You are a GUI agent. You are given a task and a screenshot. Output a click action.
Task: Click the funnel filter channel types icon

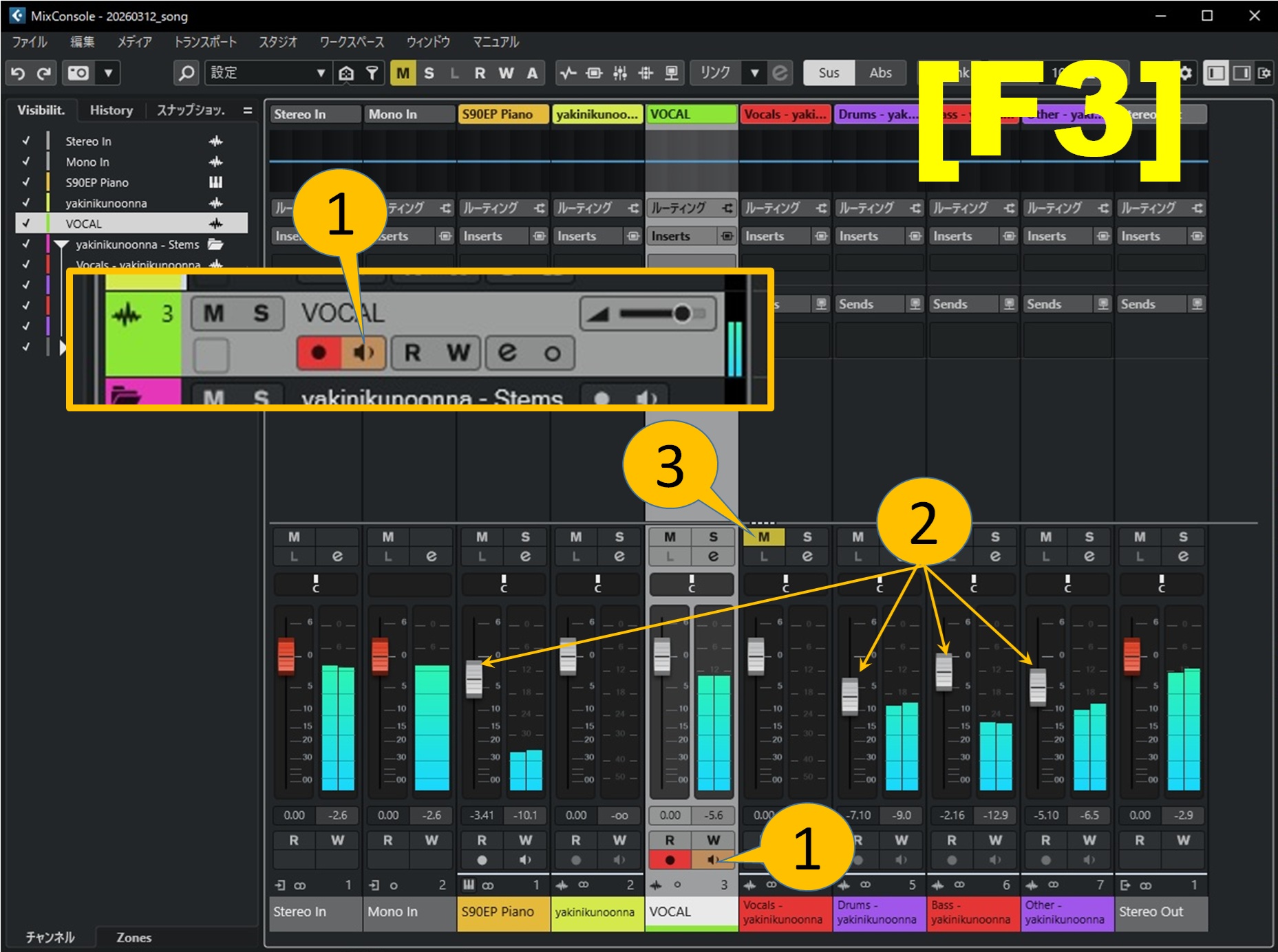[x=372, y=73]
